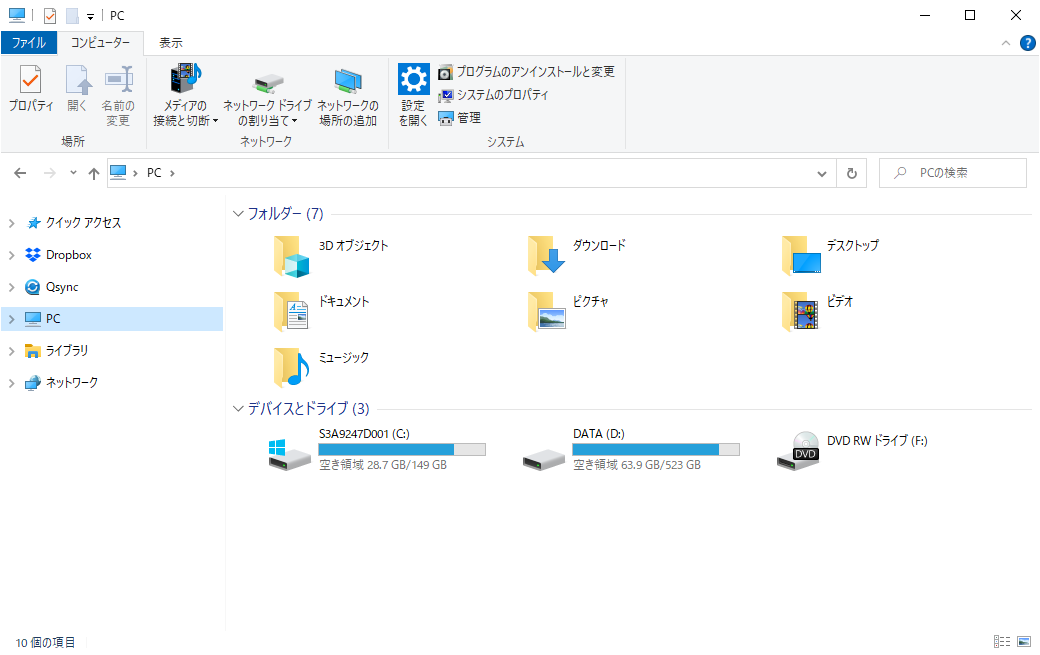Image resolution: width=1040 pixels, height=655 pixels.
Task: Select the デスクトップ folder icon
Action: pyautogui.click(x=801, y=255)
